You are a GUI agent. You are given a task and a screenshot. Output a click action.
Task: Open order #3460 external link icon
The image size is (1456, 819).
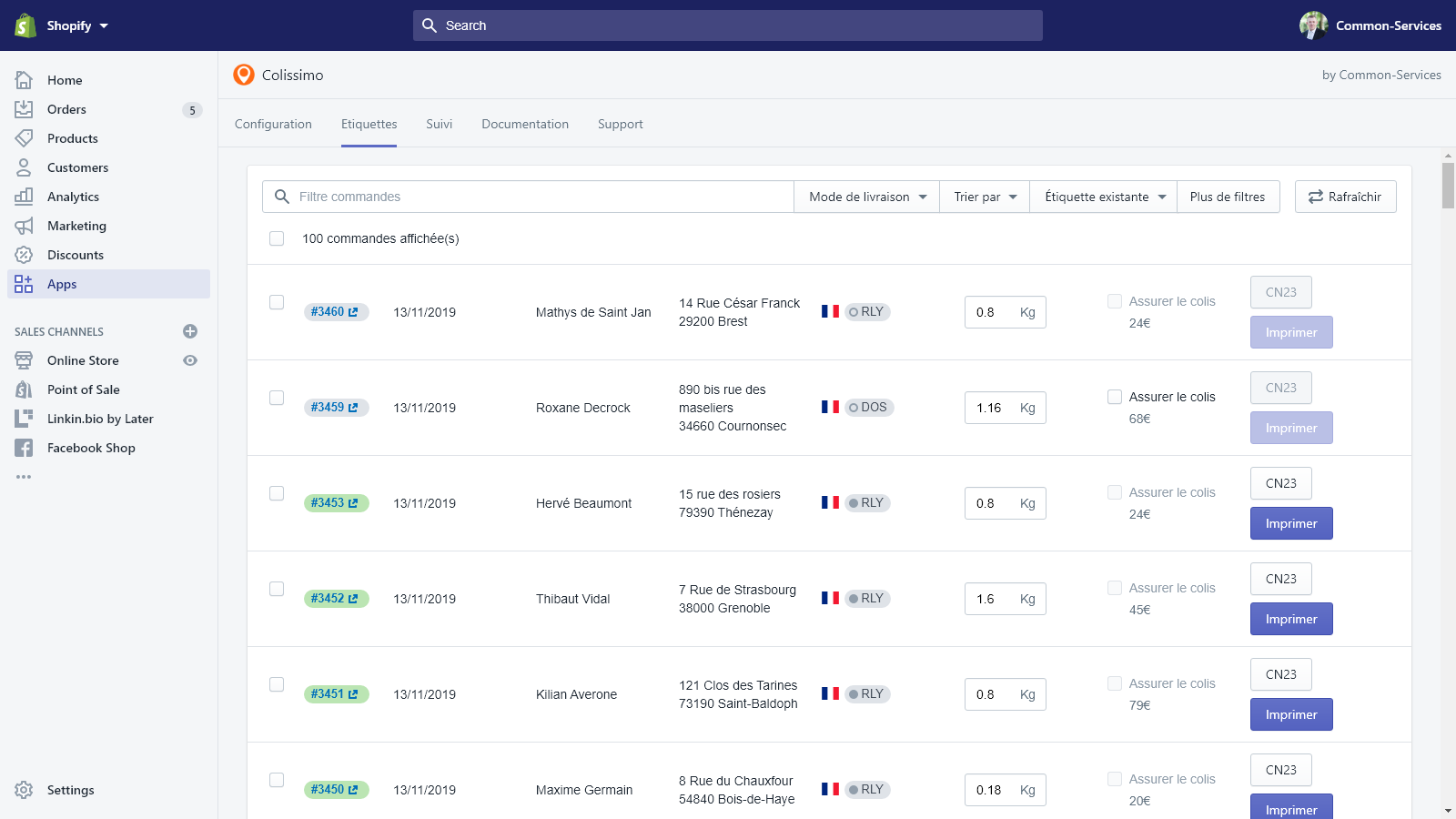coord(354,312)
